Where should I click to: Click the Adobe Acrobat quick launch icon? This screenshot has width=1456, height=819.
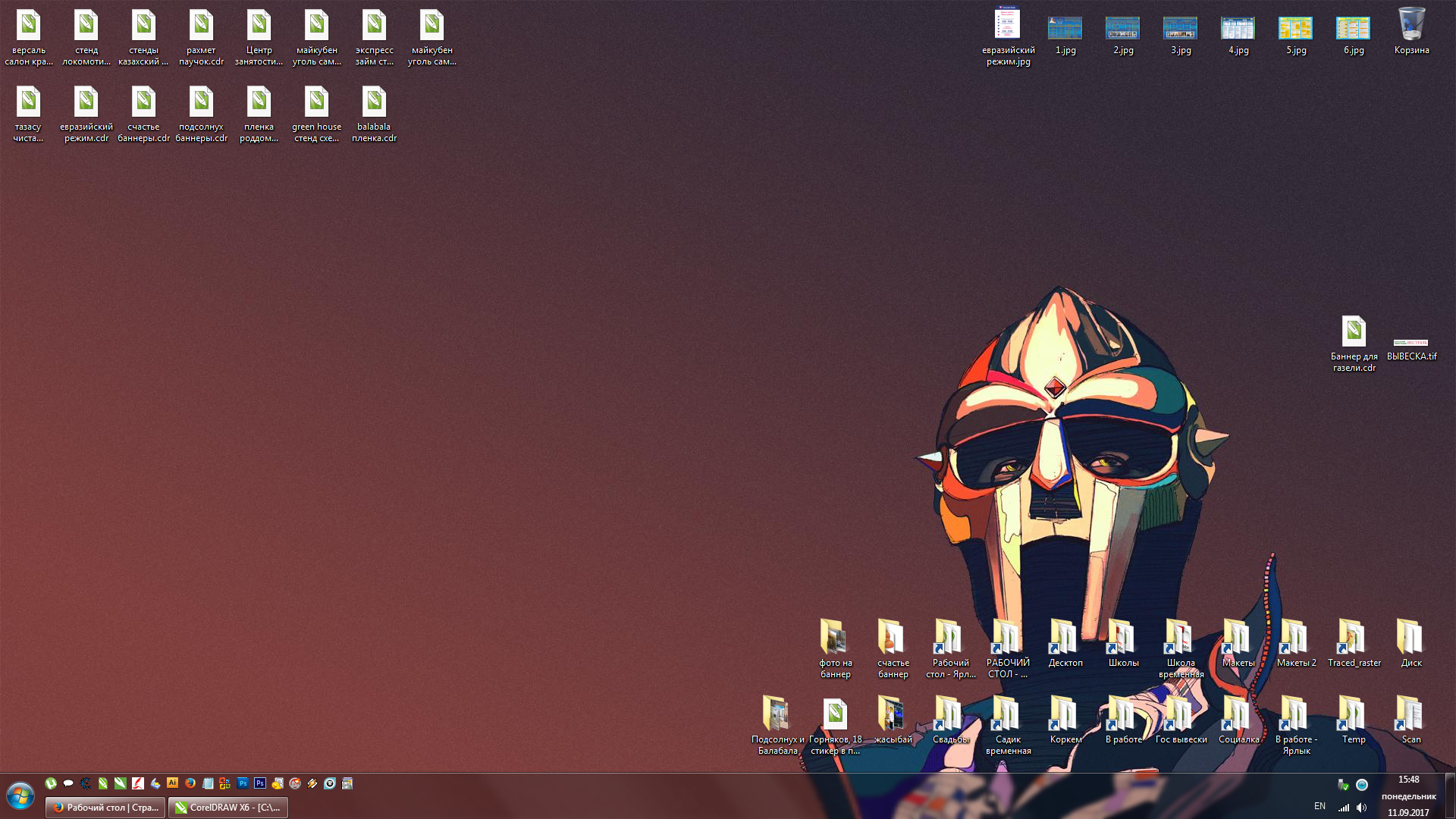click(138, 783)
